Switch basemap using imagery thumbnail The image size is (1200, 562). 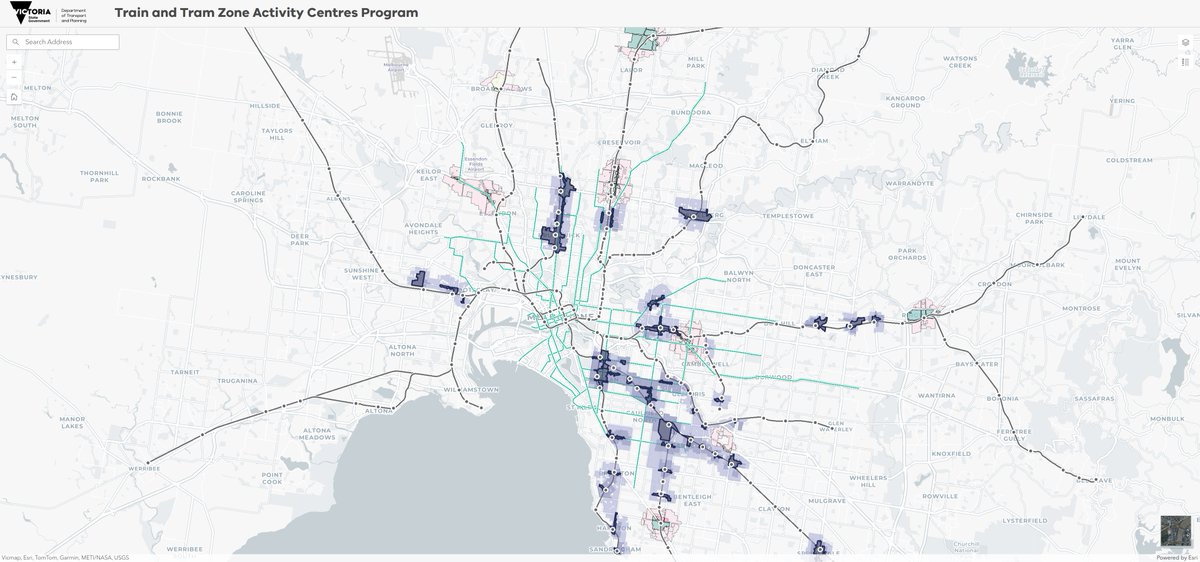(x=1175, y=530)
